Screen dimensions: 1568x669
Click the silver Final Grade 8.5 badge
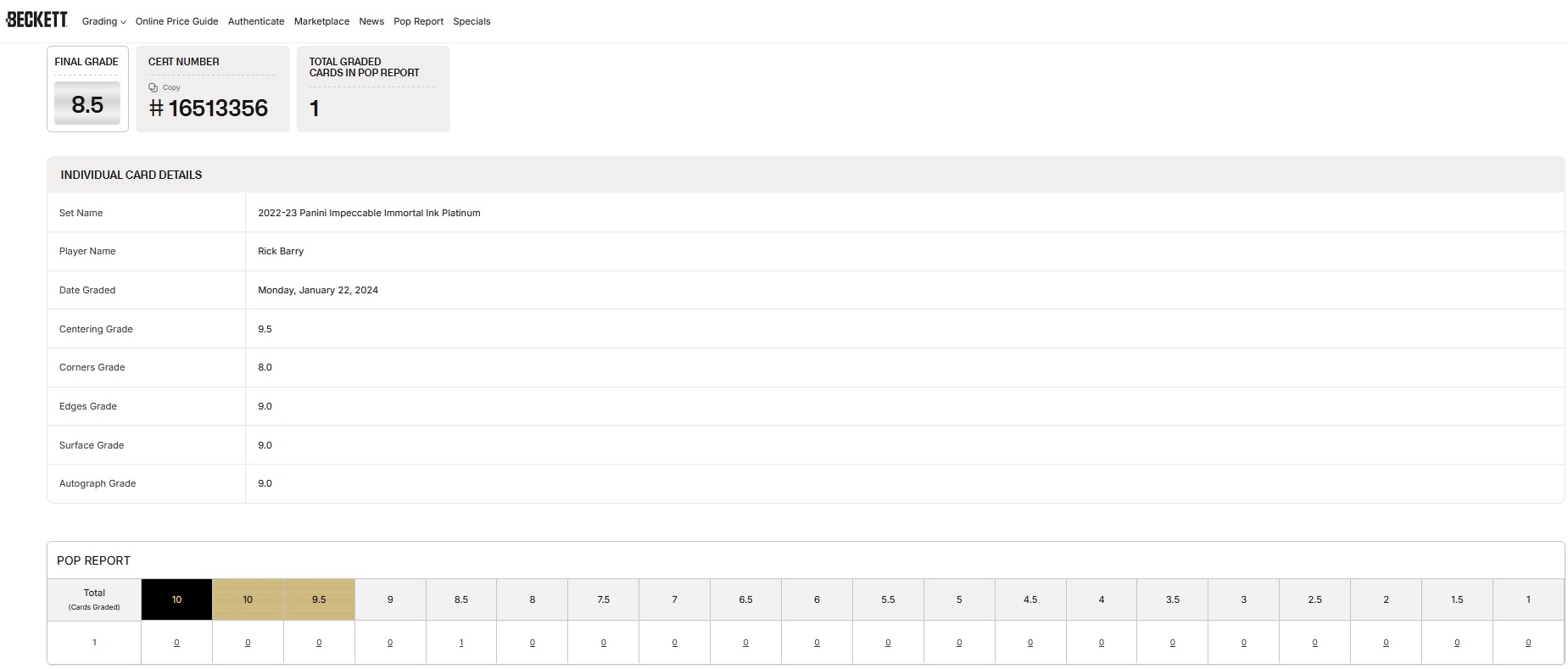87,104
